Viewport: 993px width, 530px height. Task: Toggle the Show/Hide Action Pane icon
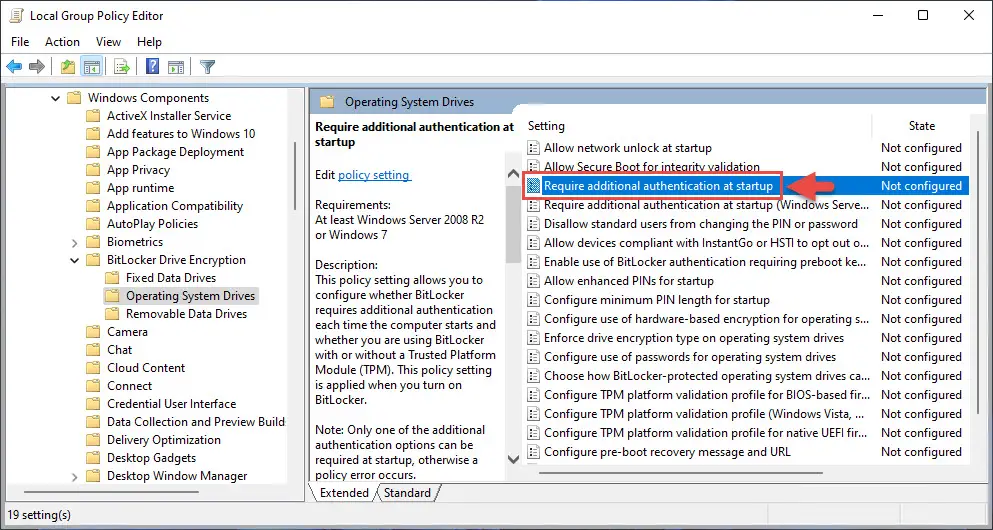(x=176, y=66)
